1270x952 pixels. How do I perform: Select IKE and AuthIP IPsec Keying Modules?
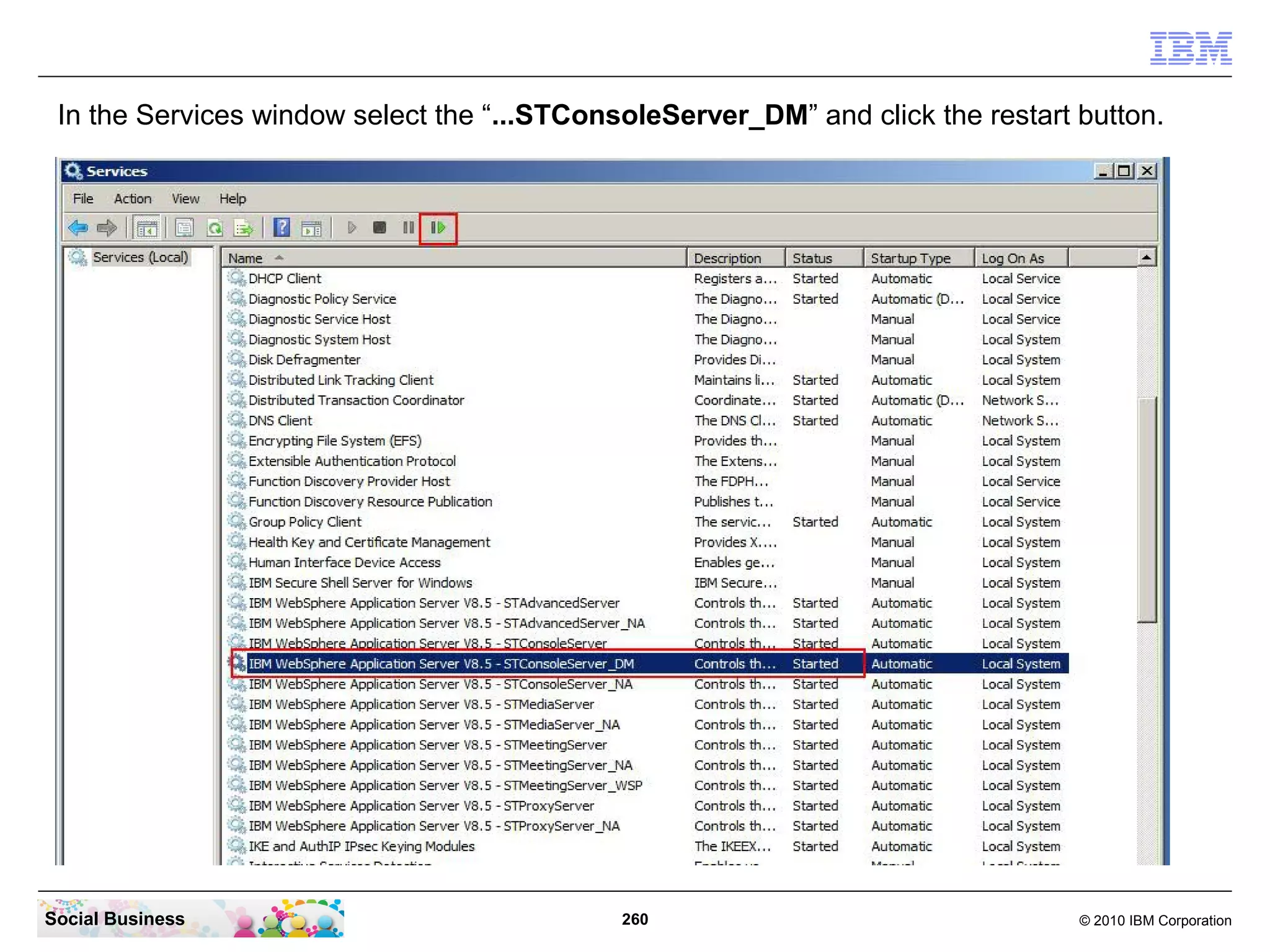647,847
